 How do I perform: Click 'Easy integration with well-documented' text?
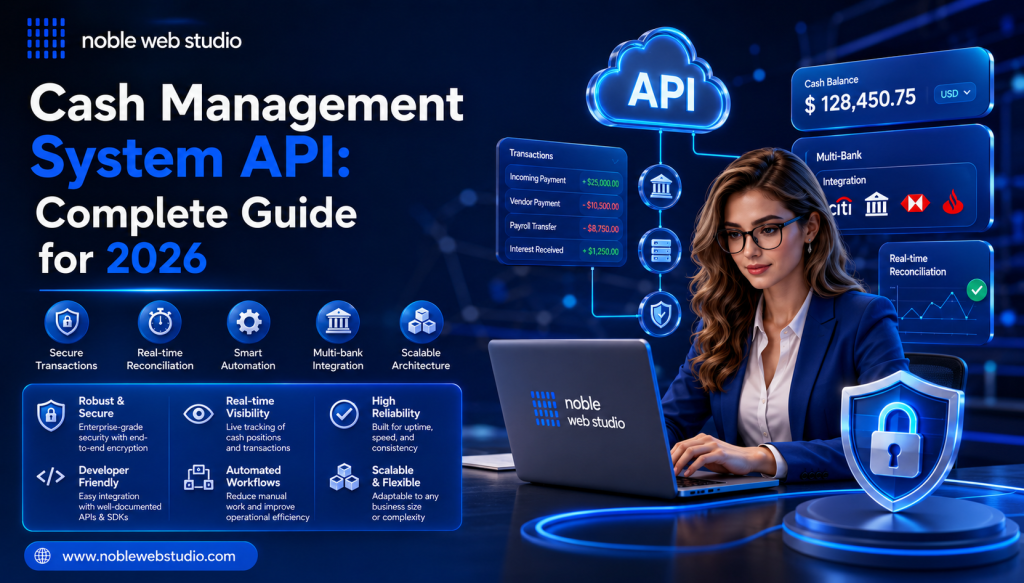[120, 507]
